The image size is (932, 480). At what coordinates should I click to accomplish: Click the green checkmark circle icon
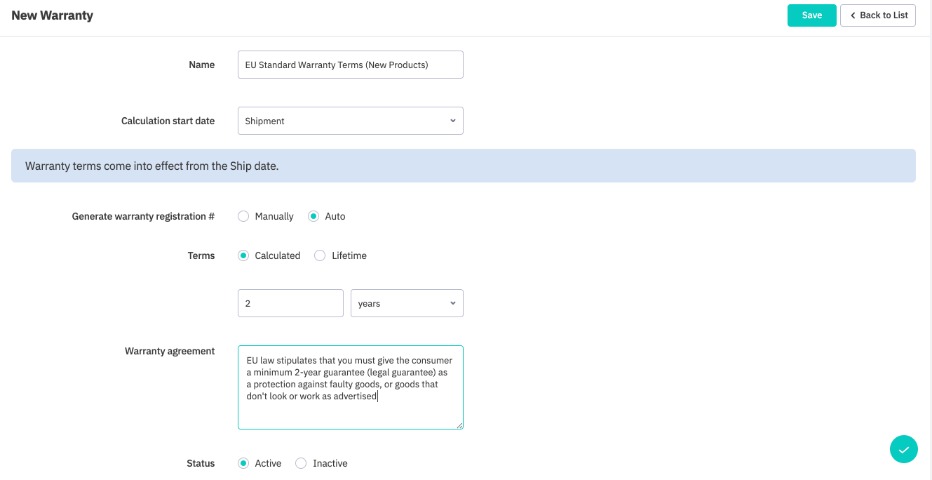click(903, 449)
